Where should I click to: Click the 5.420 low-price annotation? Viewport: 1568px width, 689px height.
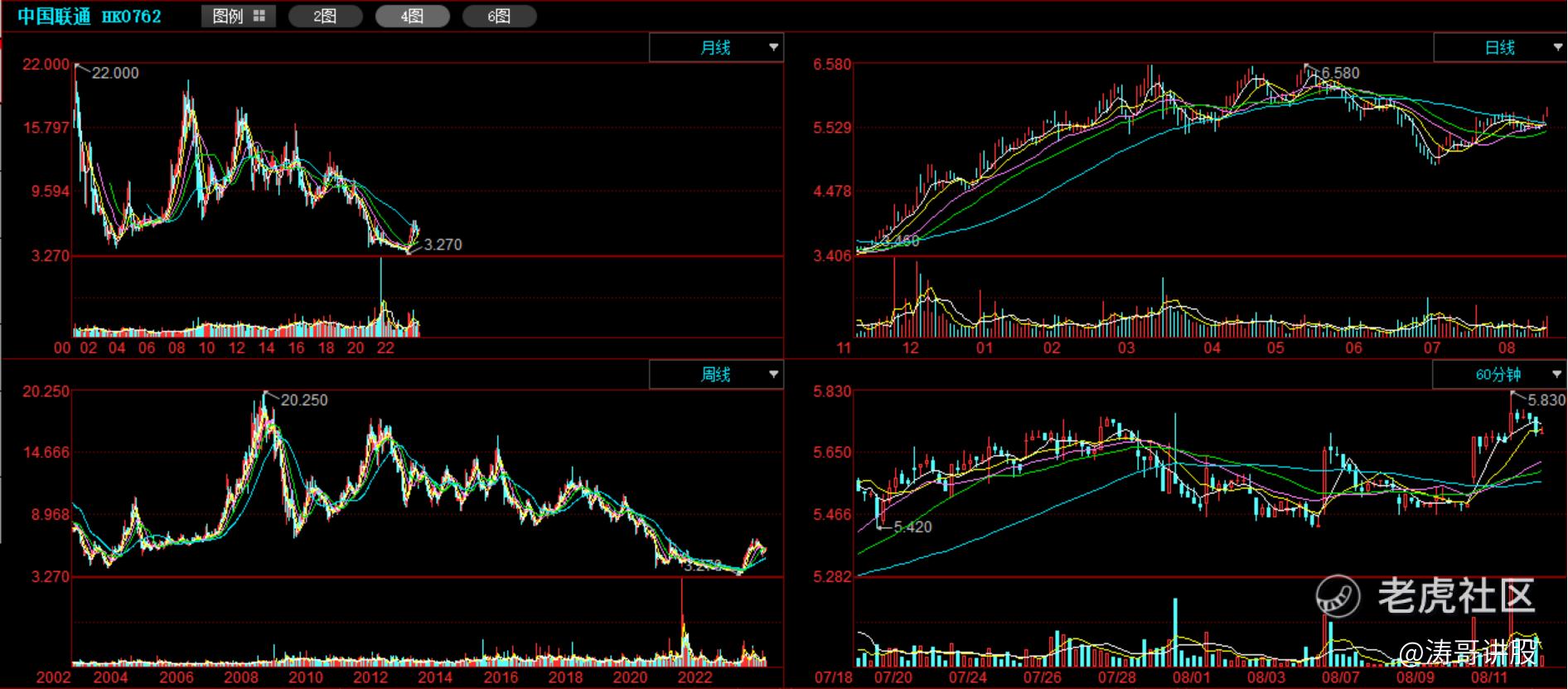tap(912, 527)
